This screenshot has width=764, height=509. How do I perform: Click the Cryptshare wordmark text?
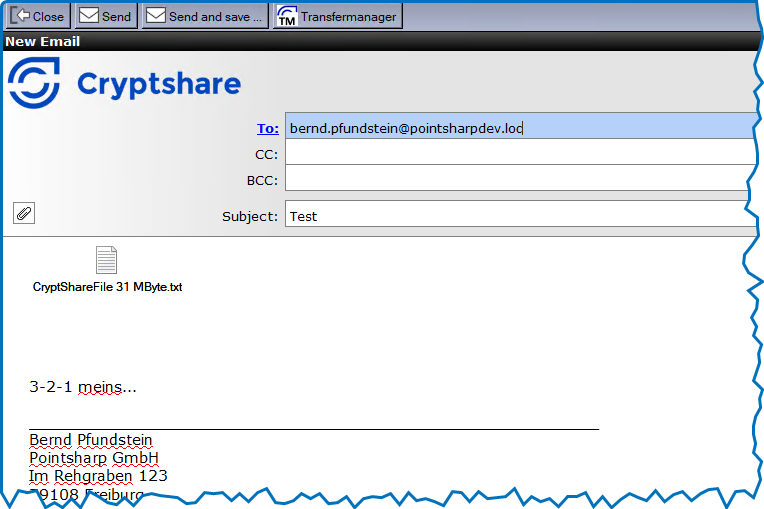(159, 84)
